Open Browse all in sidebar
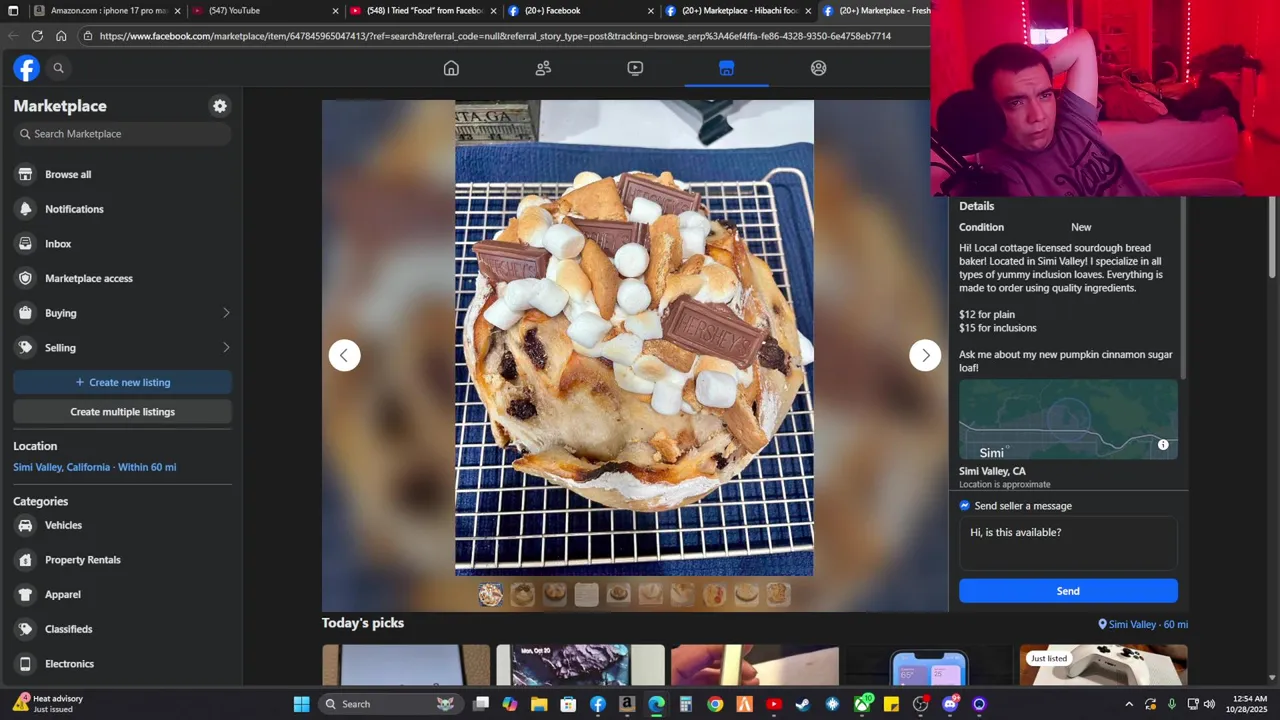Screen dimensions: 1280x720 click(x=122, y=174)
